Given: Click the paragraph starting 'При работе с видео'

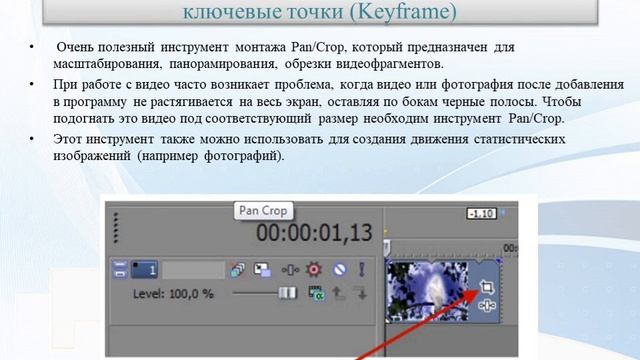Looking at the screenshot, I should point(338,101).
